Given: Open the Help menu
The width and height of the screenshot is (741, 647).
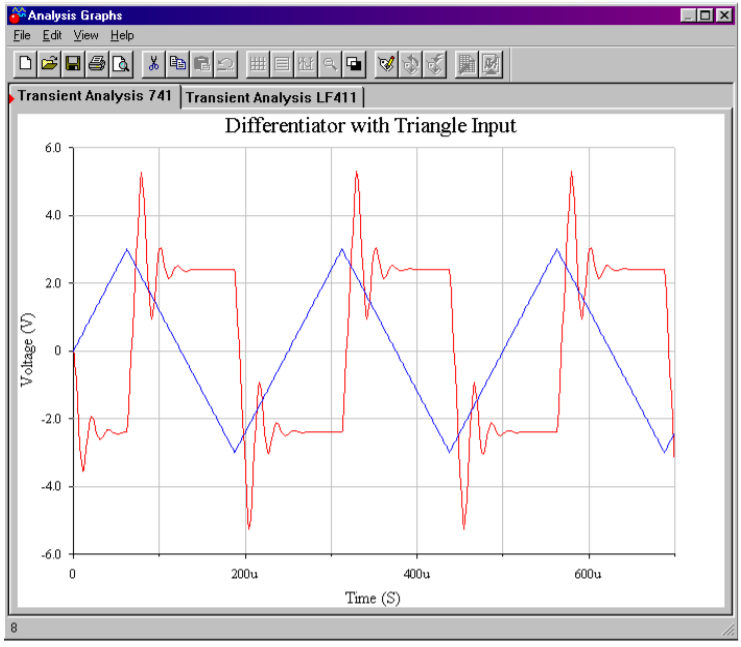Looking at the screenshot, I should pyautogui.click(x=122, y=35).
